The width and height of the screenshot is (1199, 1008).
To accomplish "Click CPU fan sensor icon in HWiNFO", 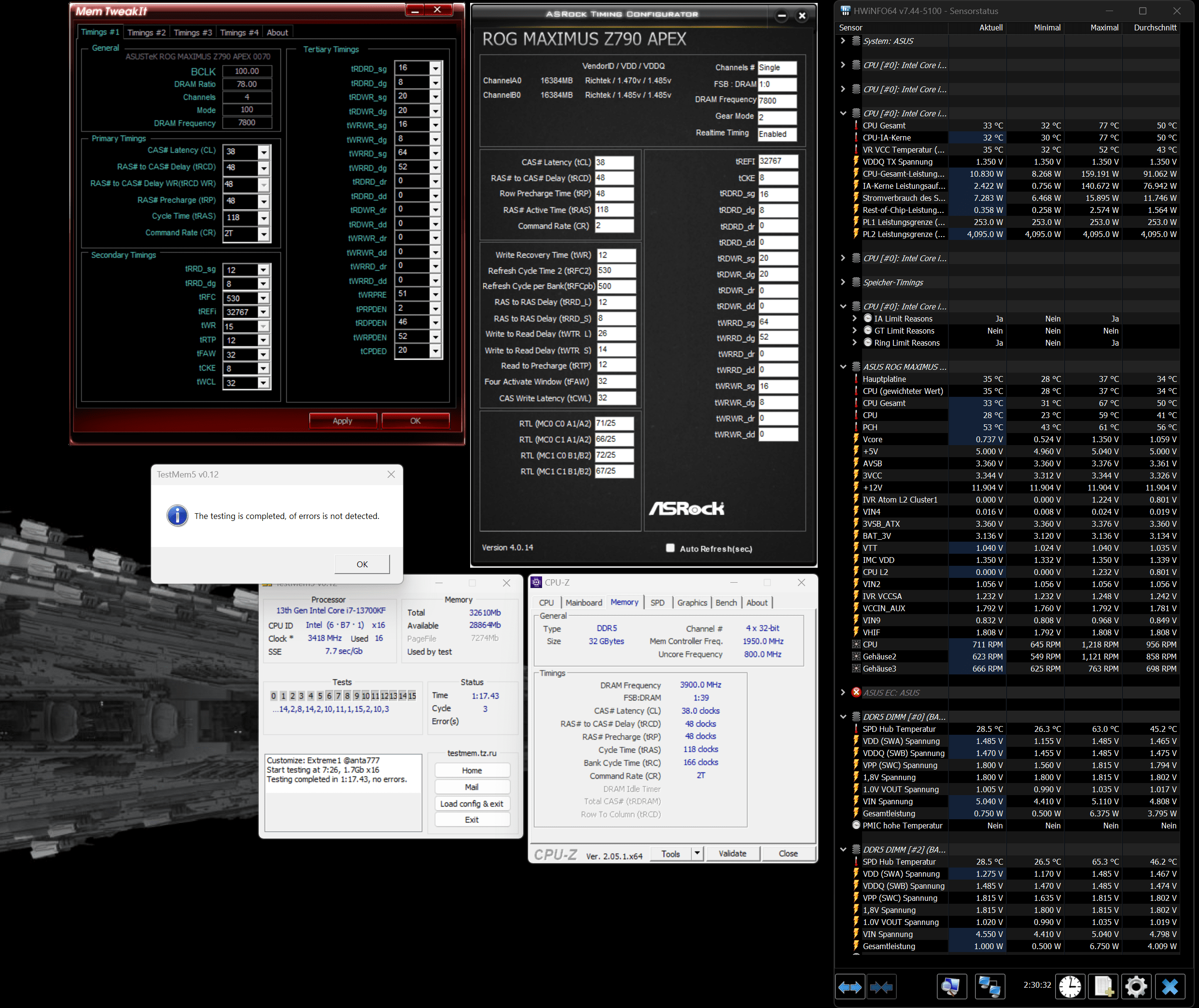I will (856, 644).
